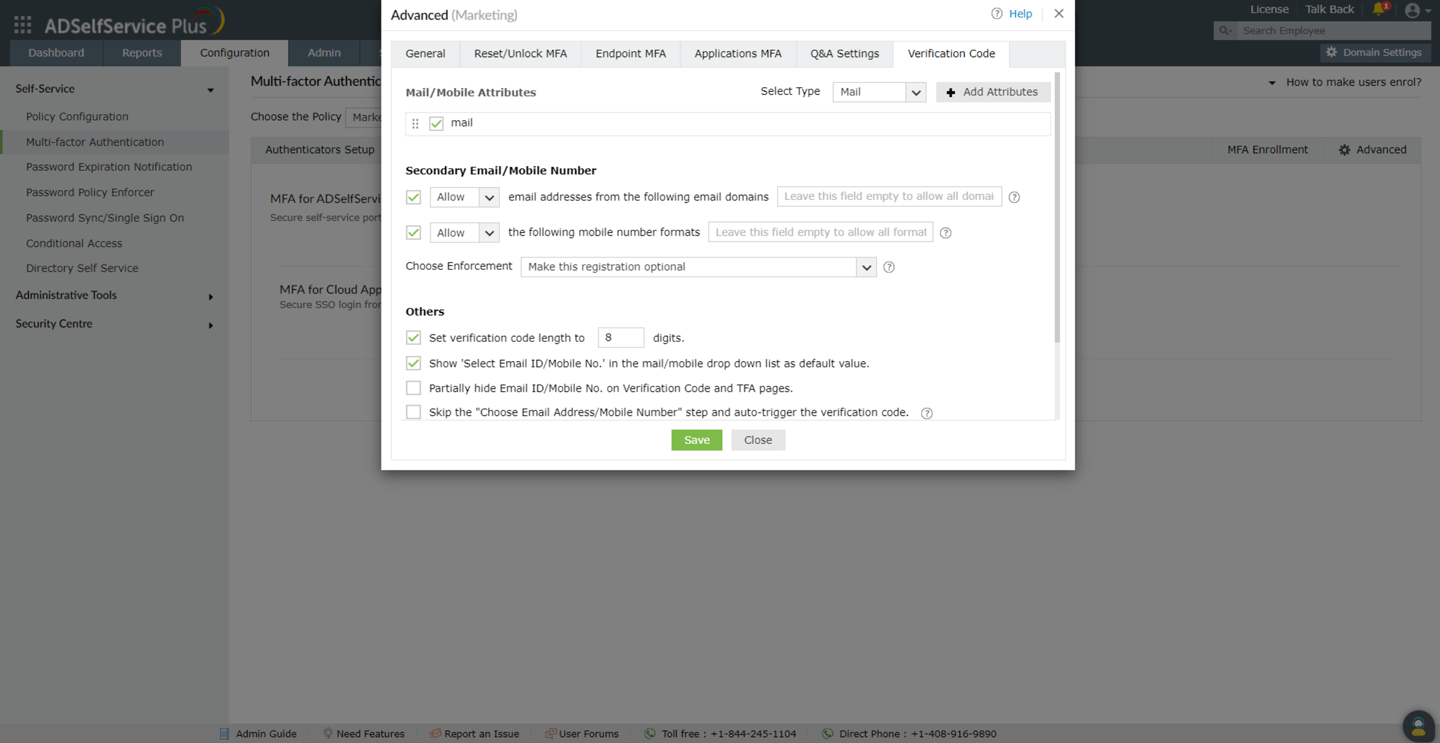
Task: Open the Help link in dialog header
Action: point(1020,14)
